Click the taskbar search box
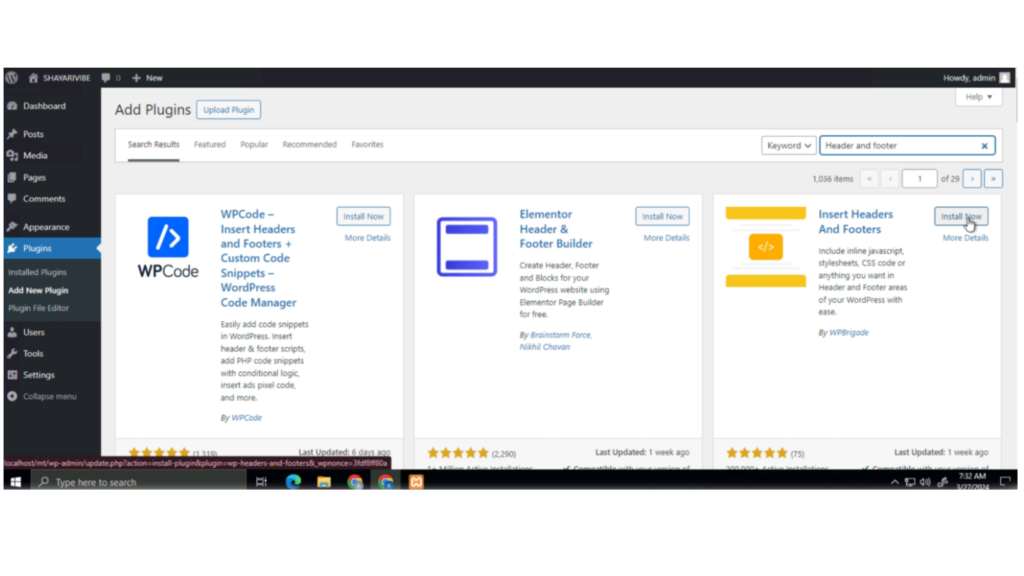The height and width of the screenshot is (576, 1024). 138,482
